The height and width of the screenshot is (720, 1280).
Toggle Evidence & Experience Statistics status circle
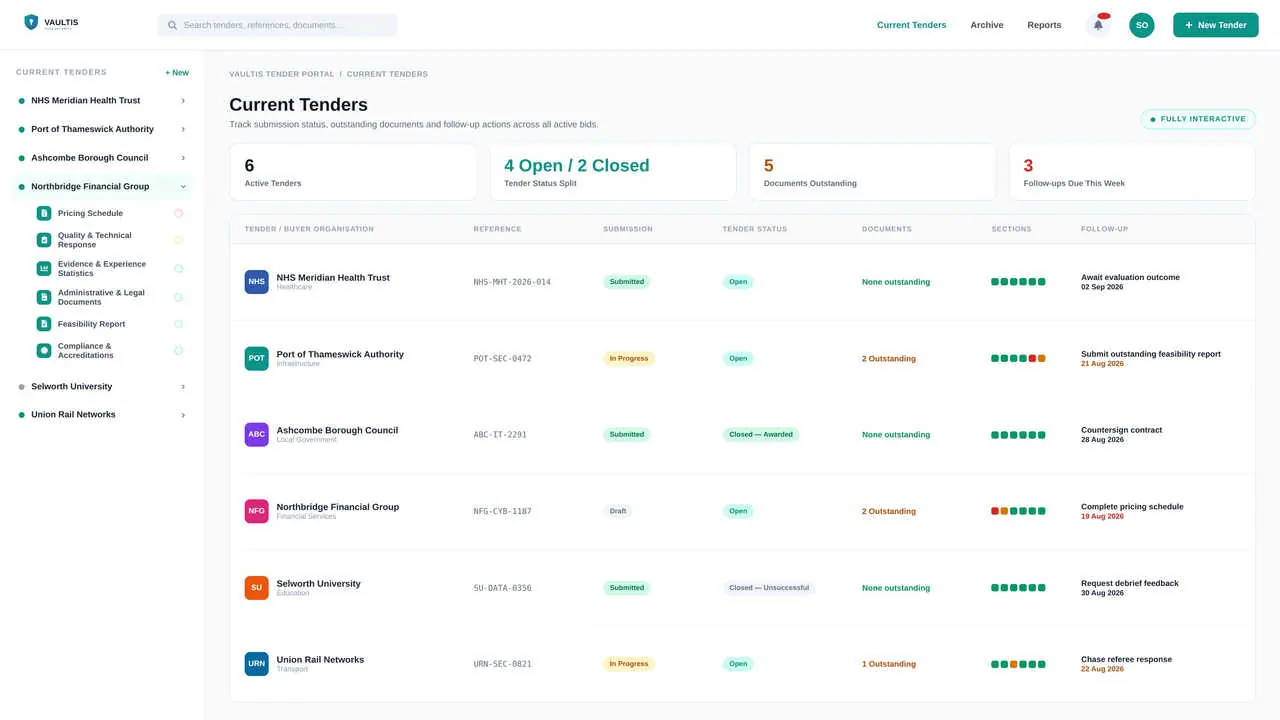point(179,268)
